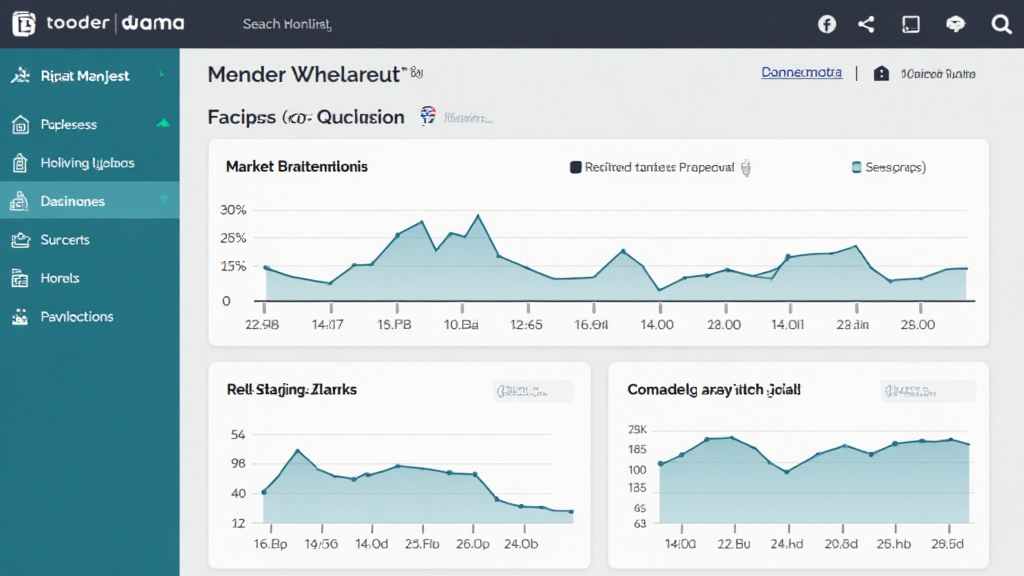Click the app logo in top-left corner

tap(24, 24)
